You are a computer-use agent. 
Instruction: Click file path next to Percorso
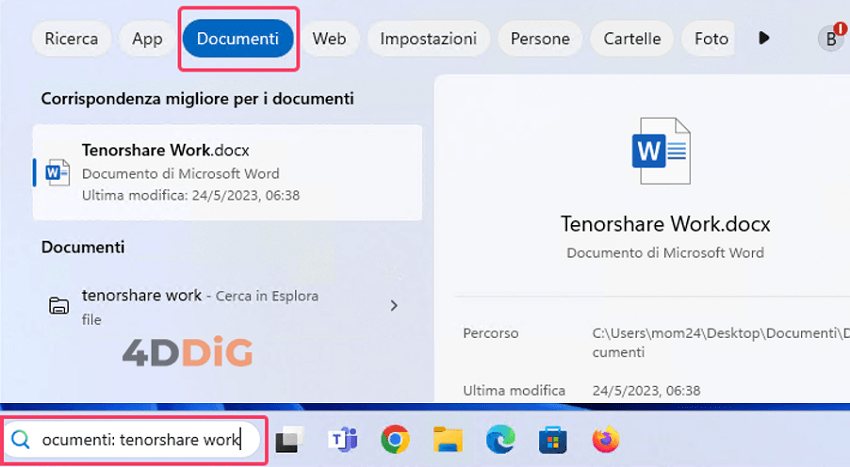click(721, 342)
